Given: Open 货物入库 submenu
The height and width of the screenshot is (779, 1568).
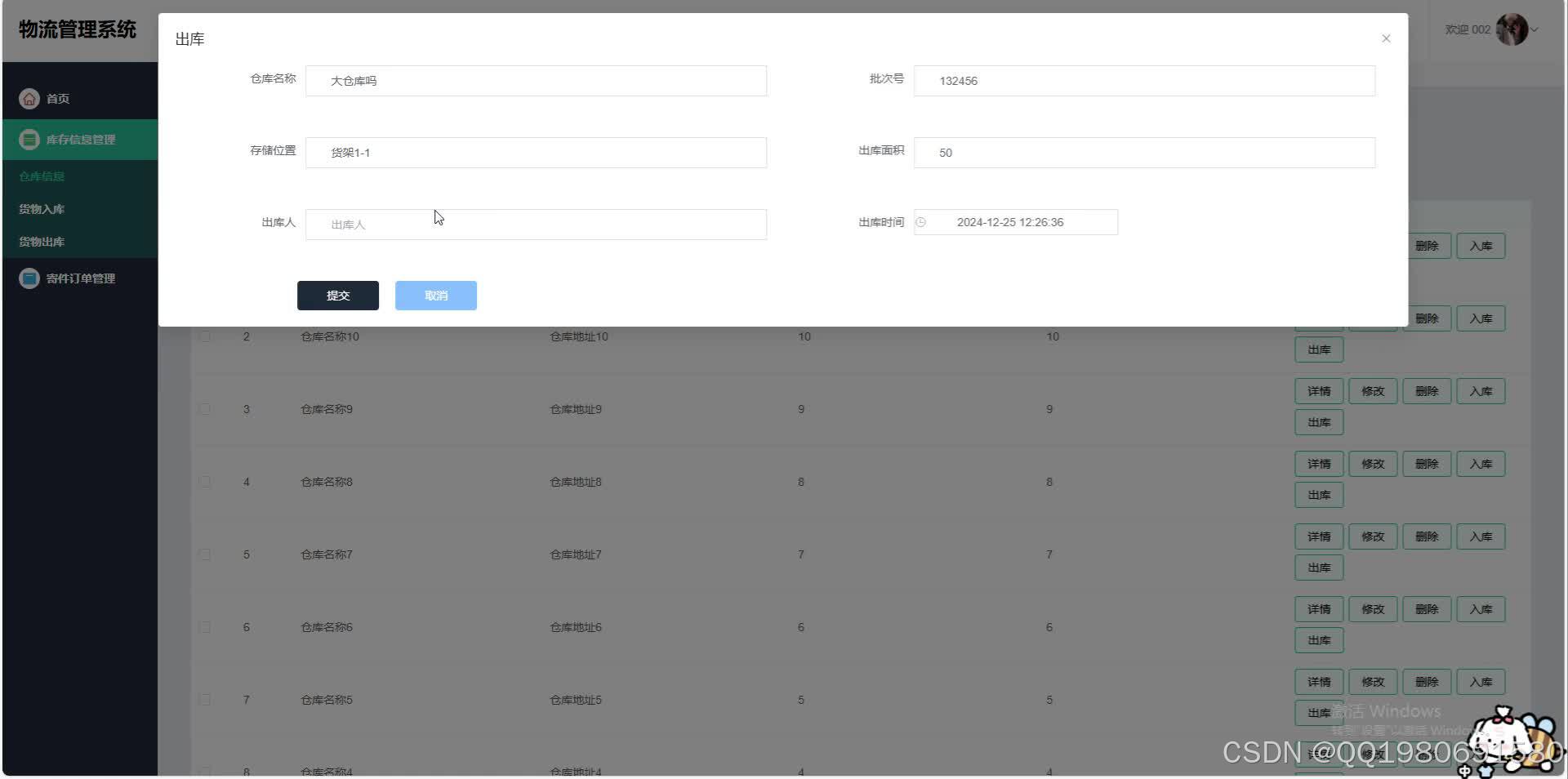Looking at the screenshot, I should (x=80, y=209).
